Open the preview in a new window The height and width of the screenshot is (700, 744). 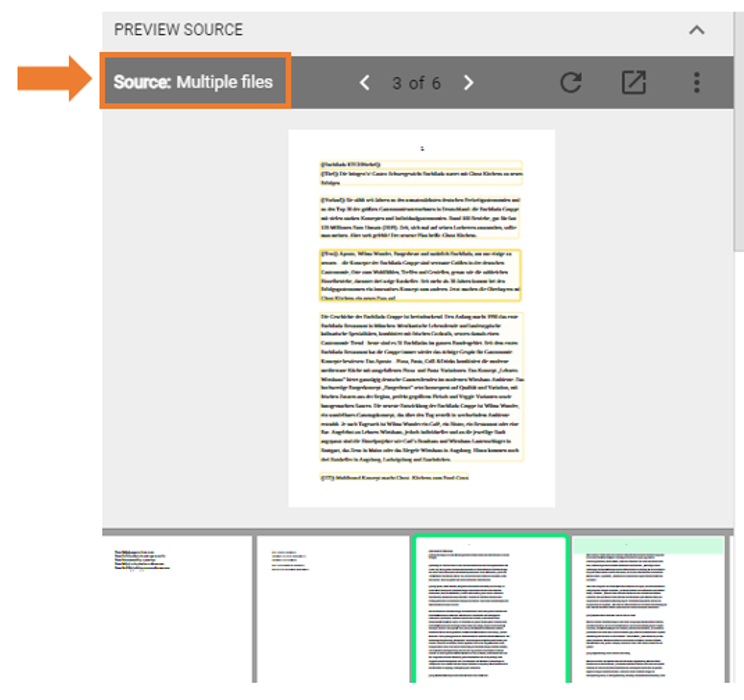633,82
